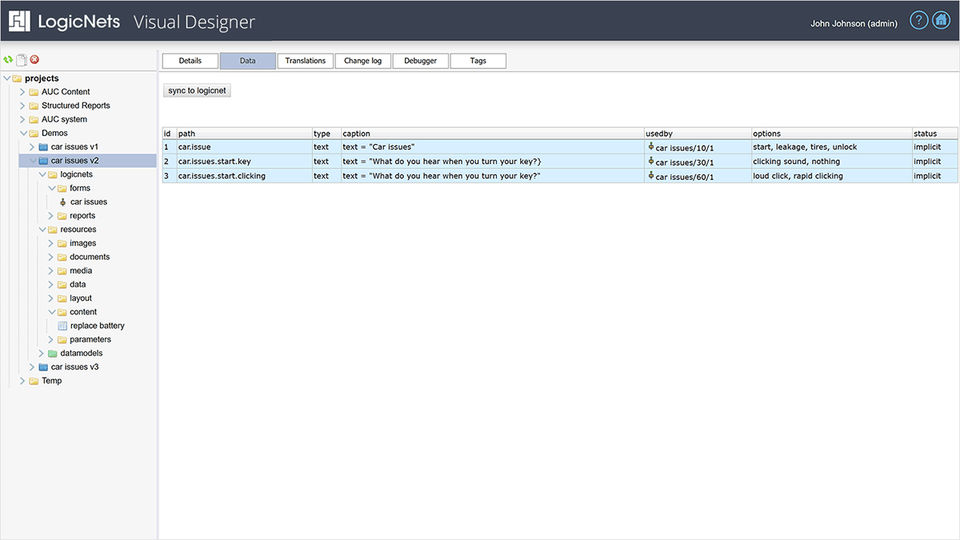Image resolution: width=960 pixels, height=540 pixels.
Task: Collapse the root projects node
Action: click(x=7, y=78)
